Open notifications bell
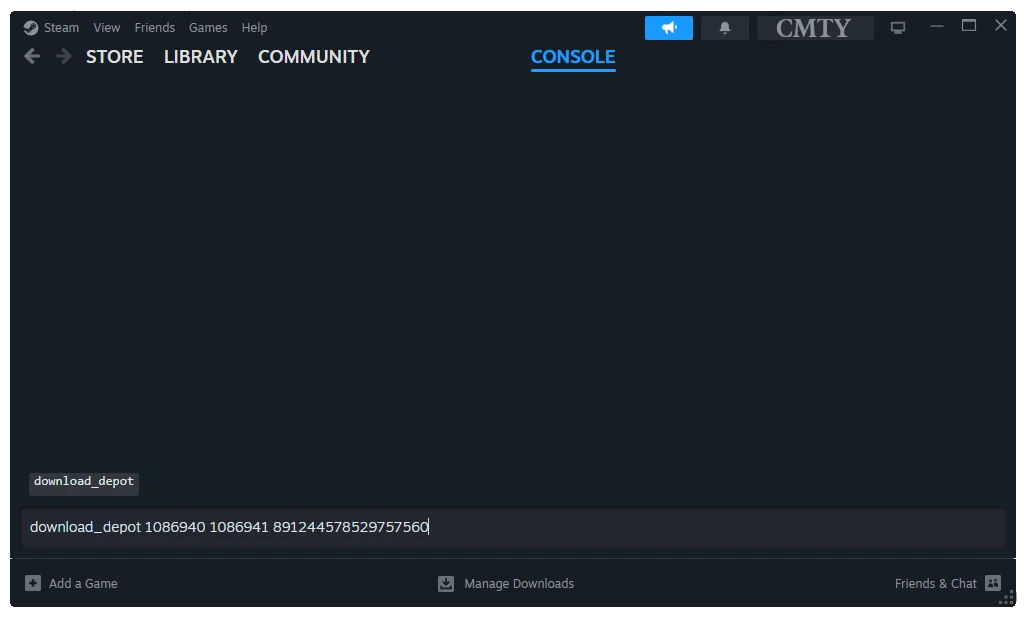Viewport: 1026px width, 617px height. pos(725,28)
